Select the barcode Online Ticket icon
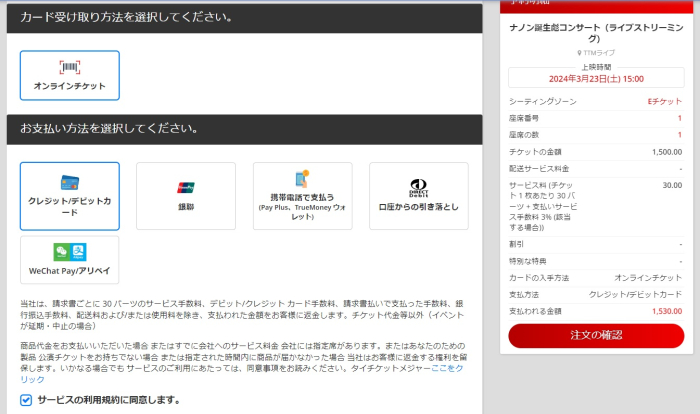Viewport: 700px width, 414px height. tap(70, 67)
